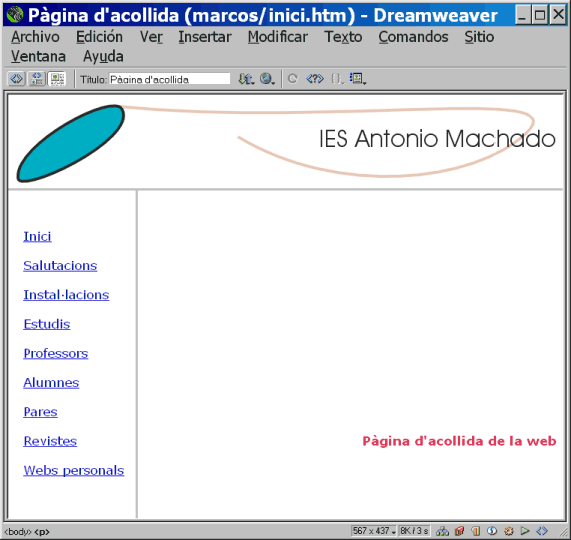Open HTML Styles launcher icon
The width and height of the screenshot is (571, 540).
point(476,531)
